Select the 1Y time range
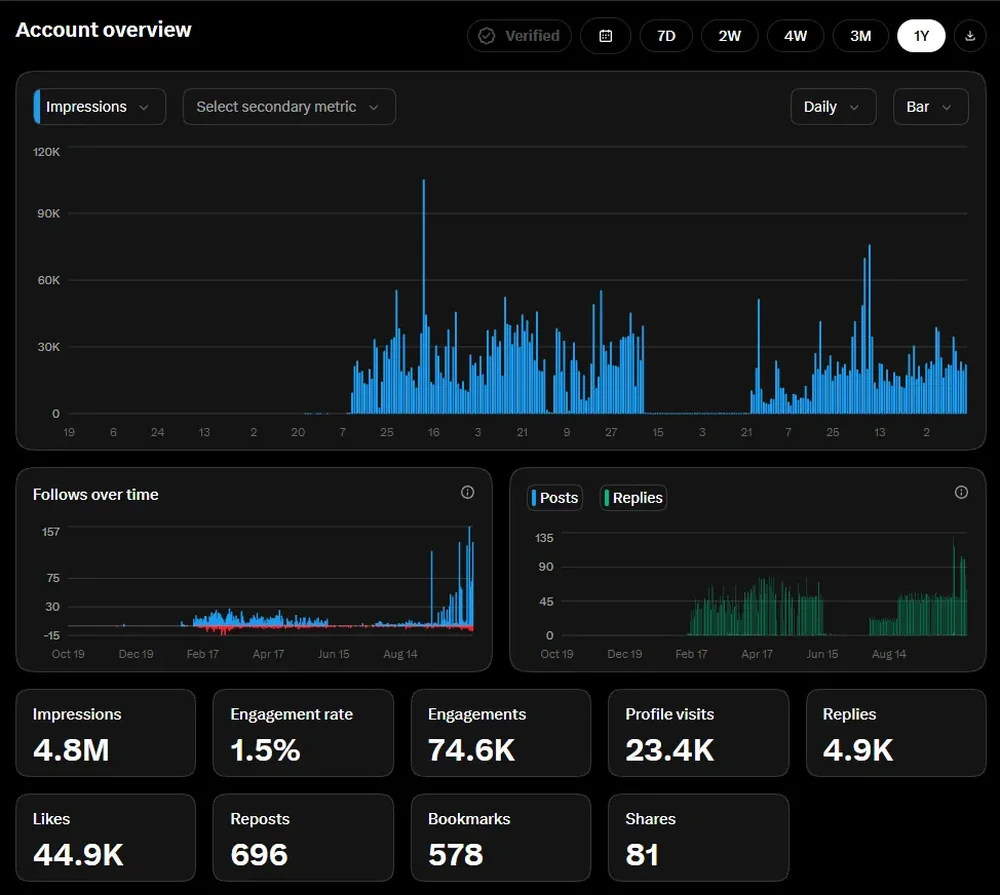Screen dimensions: 1000x895 (x=921, y=36)
